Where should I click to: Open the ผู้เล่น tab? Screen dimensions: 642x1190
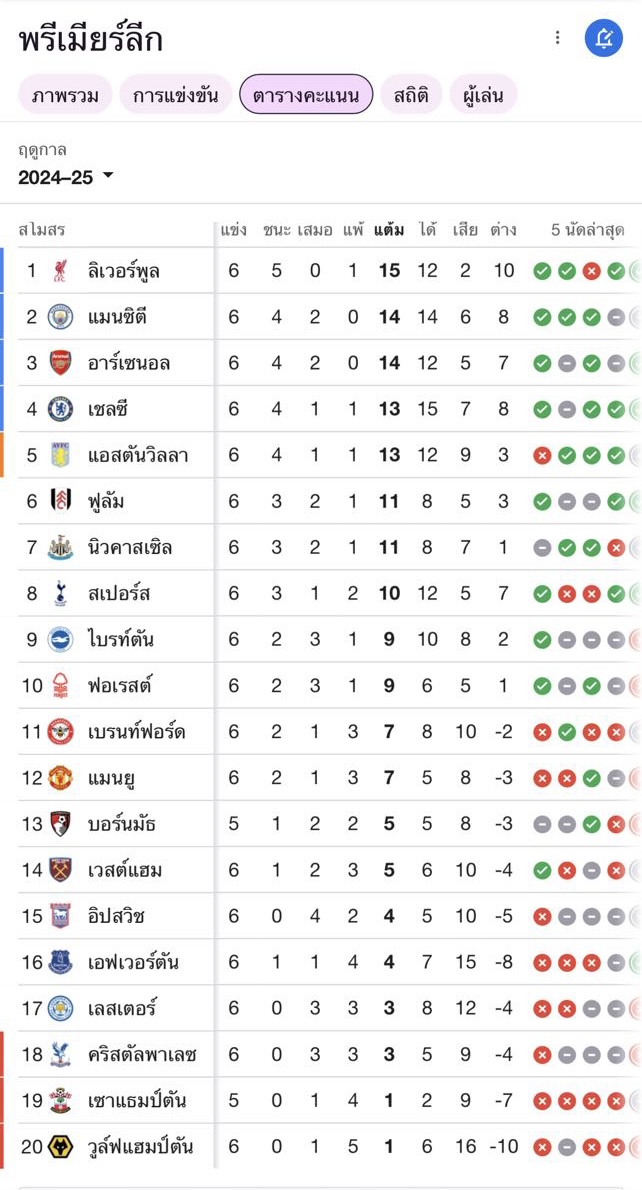[483, 96]
